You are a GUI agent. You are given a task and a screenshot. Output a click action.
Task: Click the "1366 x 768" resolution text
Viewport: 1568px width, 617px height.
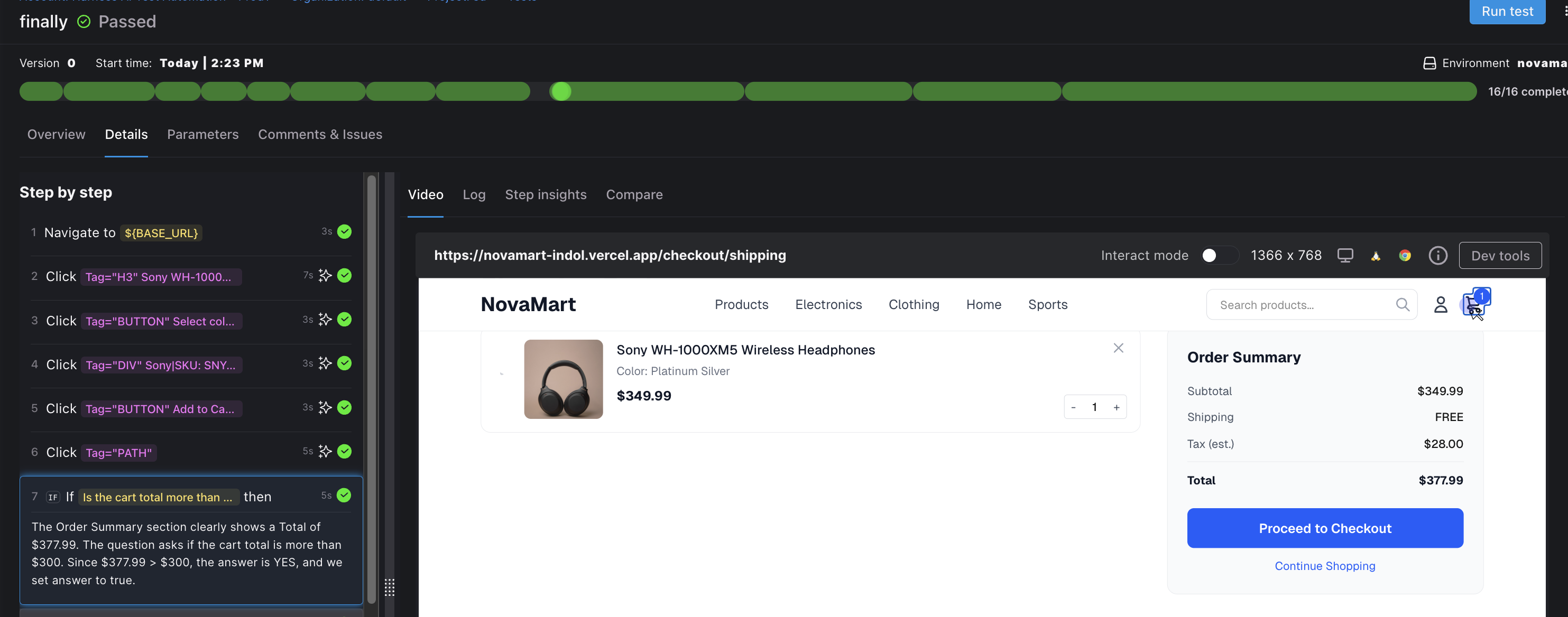click(x=1286, y=256)
